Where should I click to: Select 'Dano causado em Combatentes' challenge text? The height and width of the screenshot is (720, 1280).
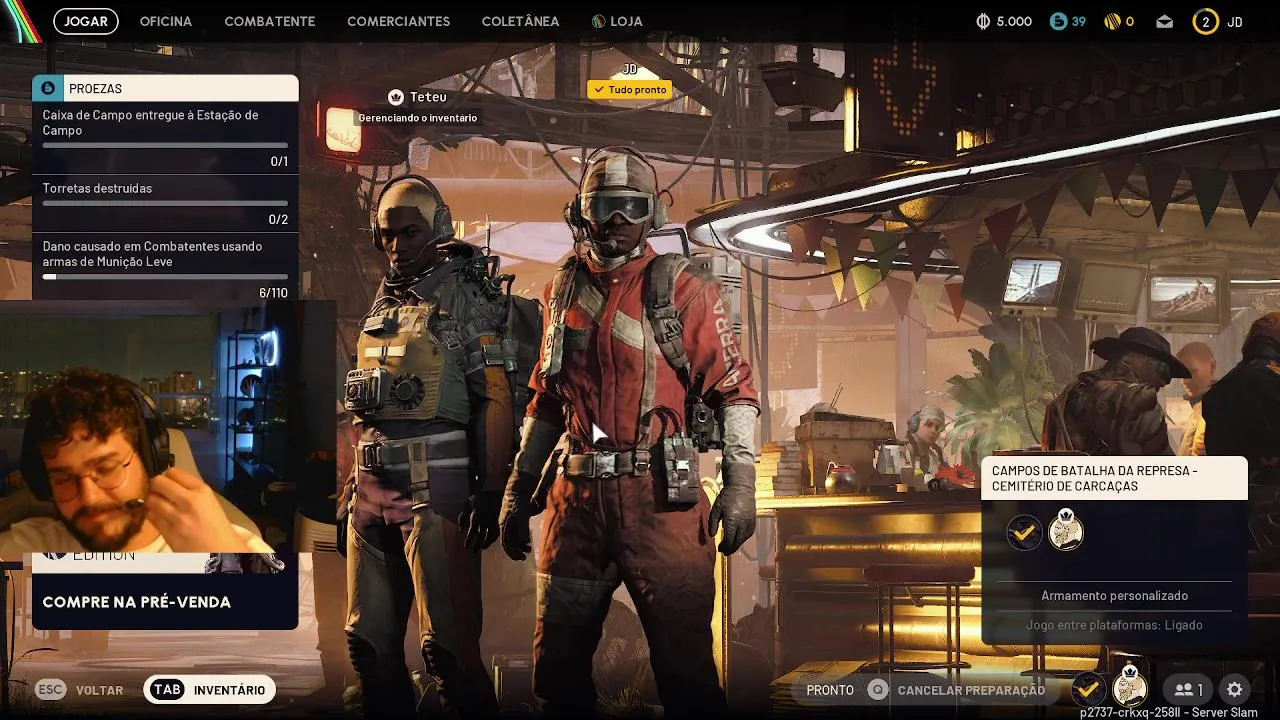152,254
